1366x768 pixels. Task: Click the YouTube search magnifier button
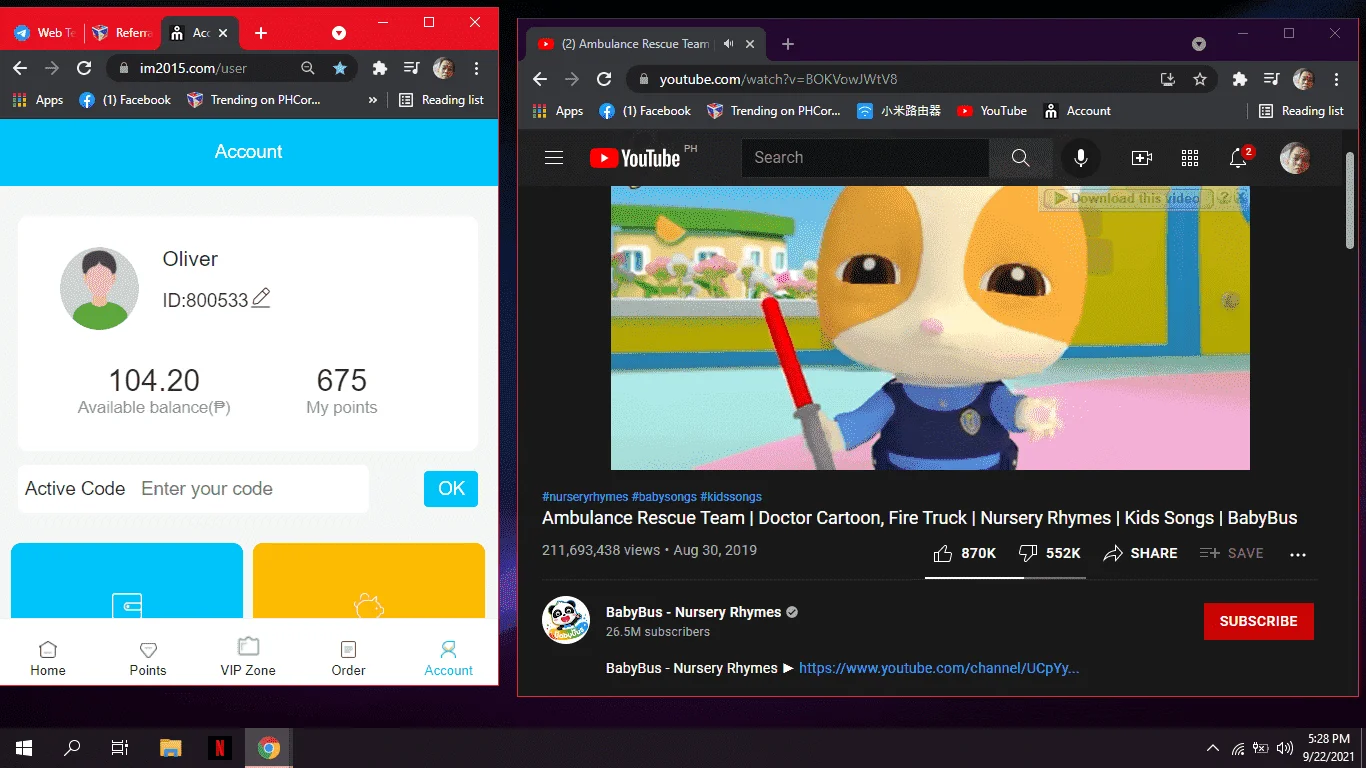click(x=1020, y=158)
